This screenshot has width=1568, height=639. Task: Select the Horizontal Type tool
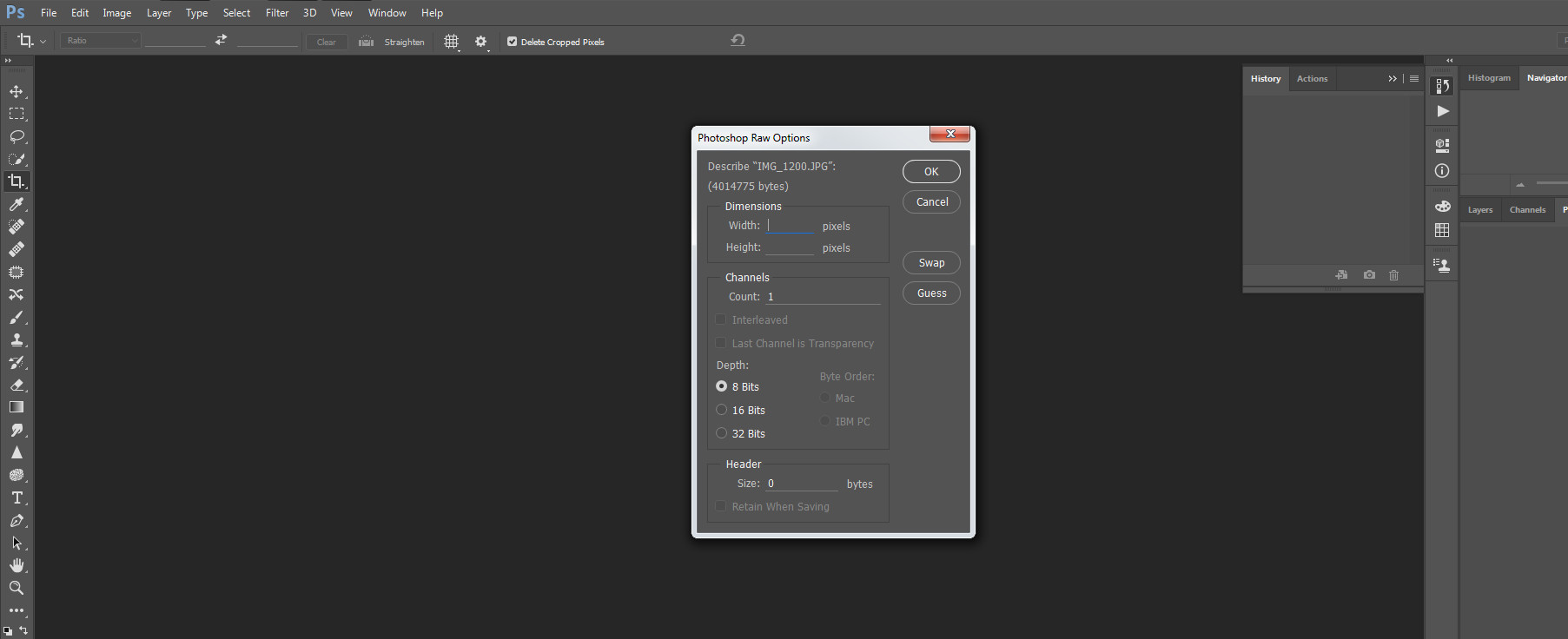(17, 497)
